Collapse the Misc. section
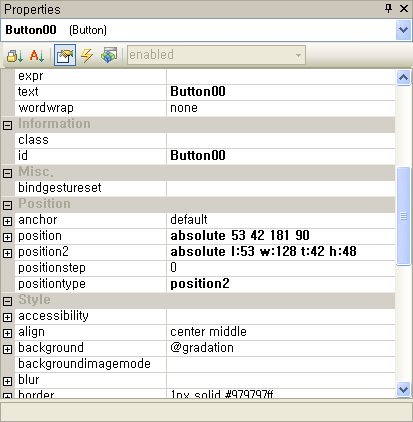Viewport: 413px width, 422px height. (x=7, y=173)
